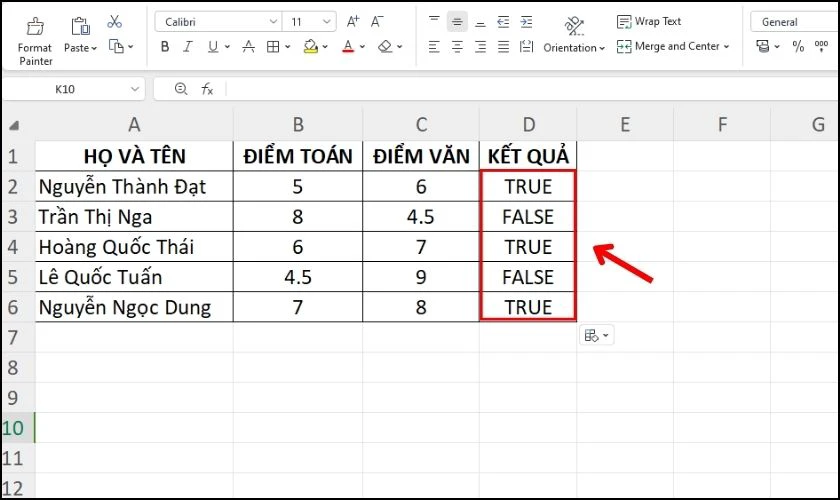Select row 10 header

click(x=18, y=428)
